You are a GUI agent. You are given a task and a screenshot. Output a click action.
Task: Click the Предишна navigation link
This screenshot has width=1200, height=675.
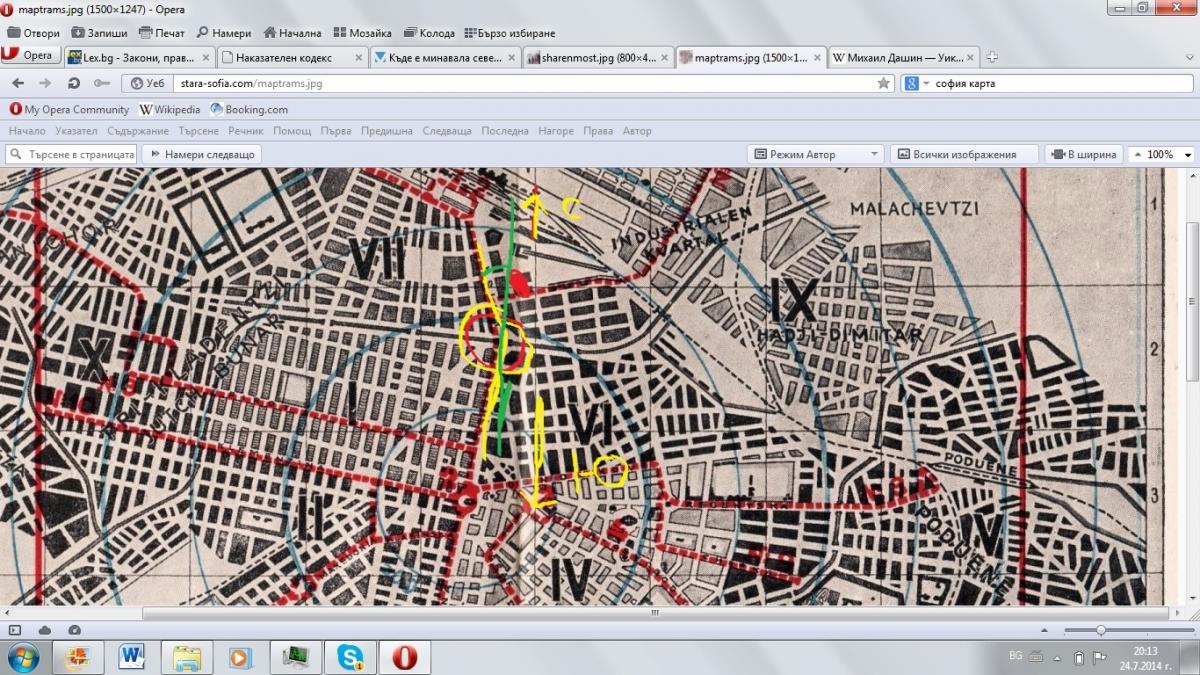387,131
